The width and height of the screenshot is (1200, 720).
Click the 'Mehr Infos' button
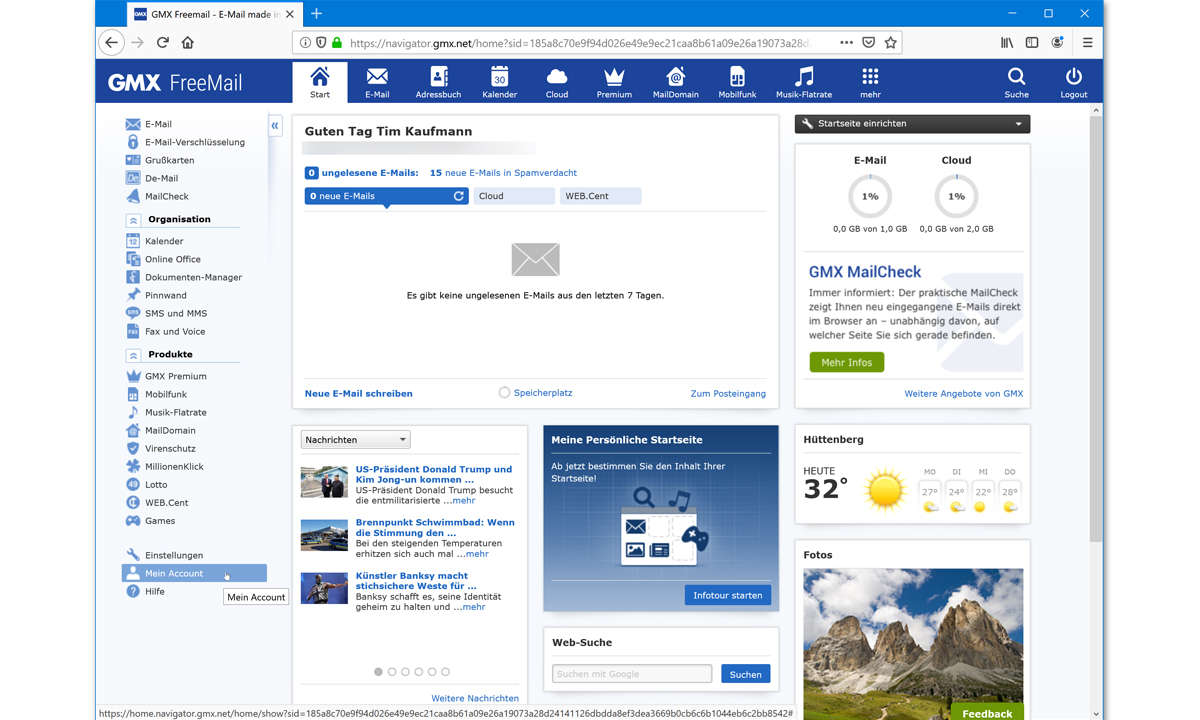pyautogui.click(x=847, y=362)
